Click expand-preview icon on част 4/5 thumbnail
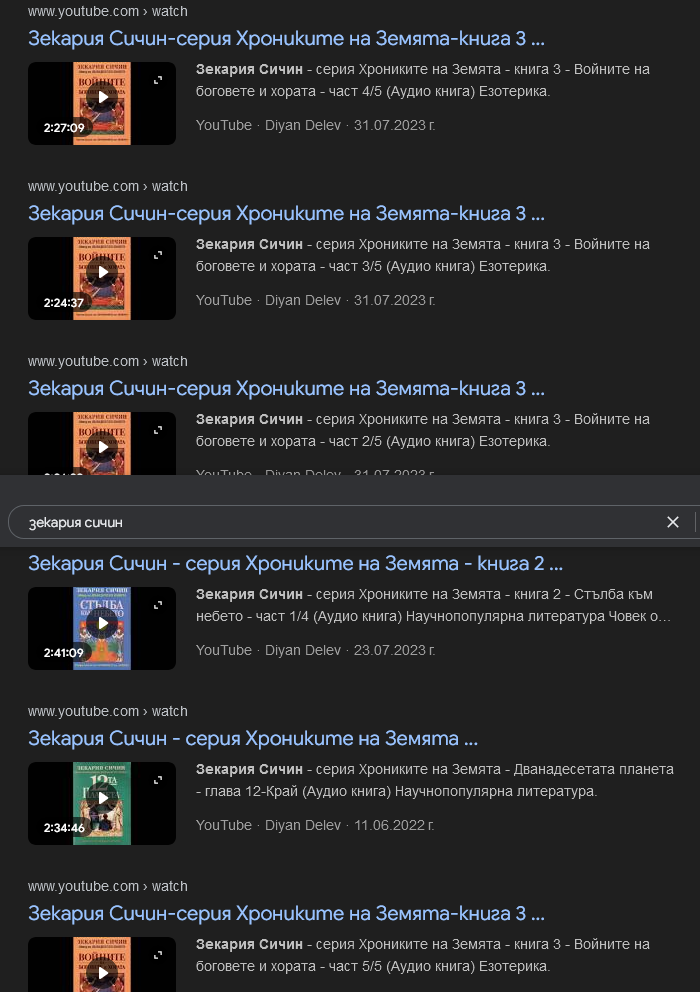Image resolution: width=700 pixels, height=992 pixels. (x=157, y=80)
